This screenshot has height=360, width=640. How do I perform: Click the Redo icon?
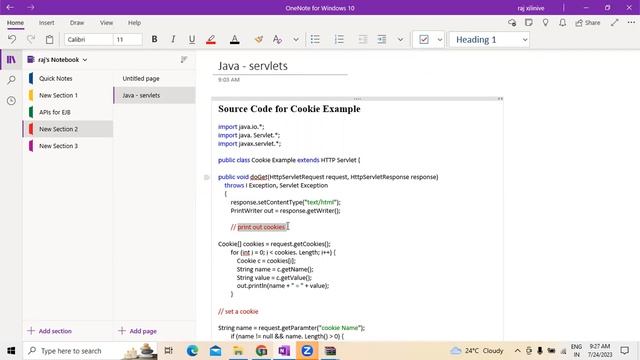31,40
